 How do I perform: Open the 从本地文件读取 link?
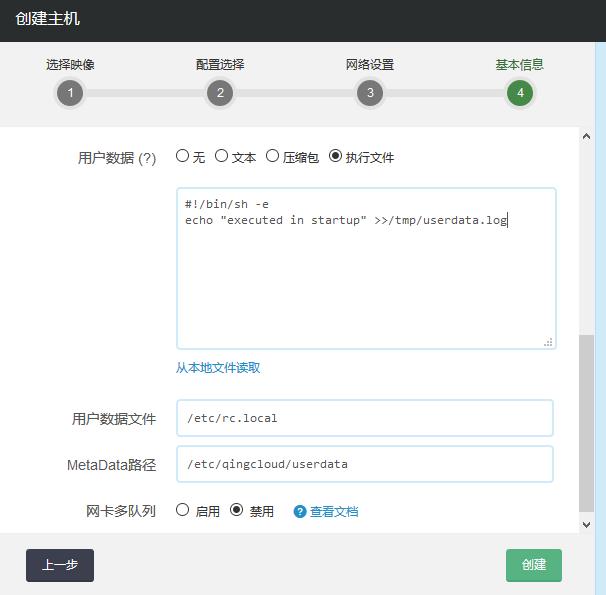(218, 367)
